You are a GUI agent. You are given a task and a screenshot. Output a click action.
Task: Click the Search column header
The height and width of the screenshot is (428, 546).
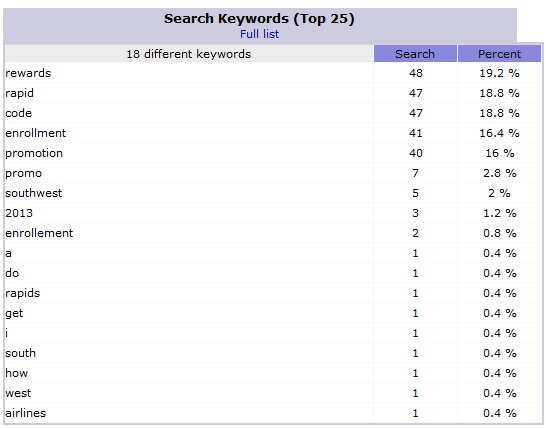click(x=415, y=54)
